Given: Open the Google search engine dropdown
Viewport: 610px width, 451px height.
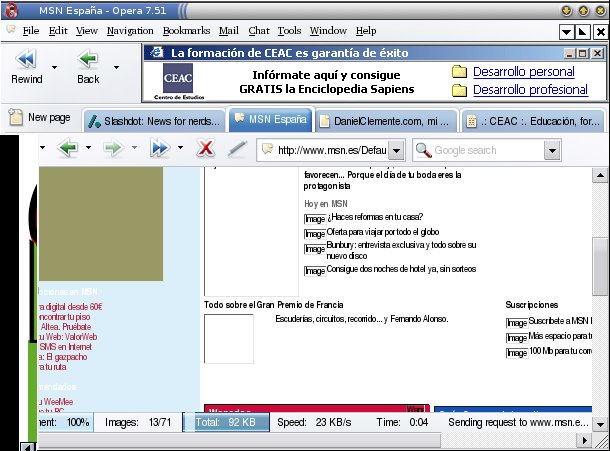Looking at the screenshot, I should (x=552, y=150).
